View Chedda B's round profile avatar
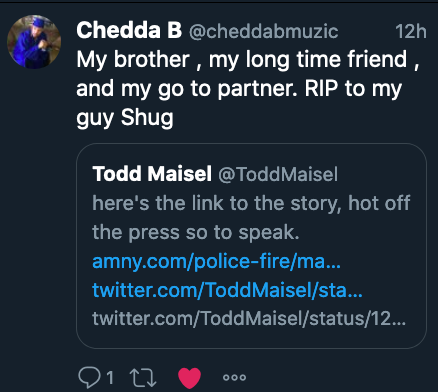 coord(34,42)
